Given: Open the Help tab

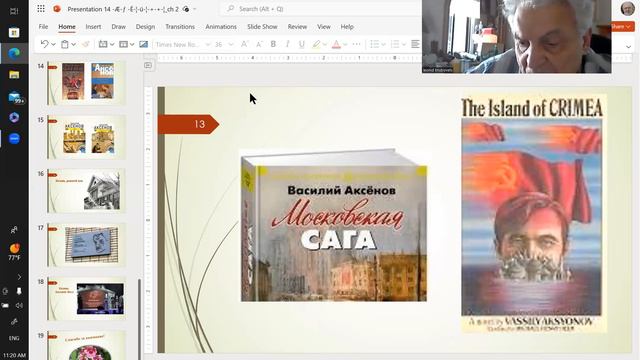Looking at the screenshot, I should [x=347, y=27].
